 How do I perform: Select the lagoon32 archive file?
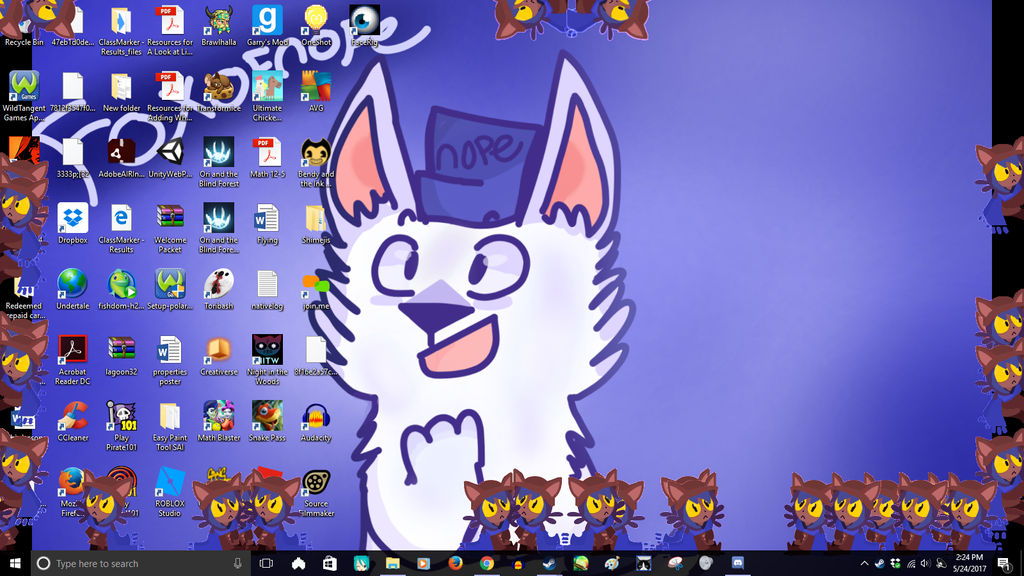(x=121, y=356)
